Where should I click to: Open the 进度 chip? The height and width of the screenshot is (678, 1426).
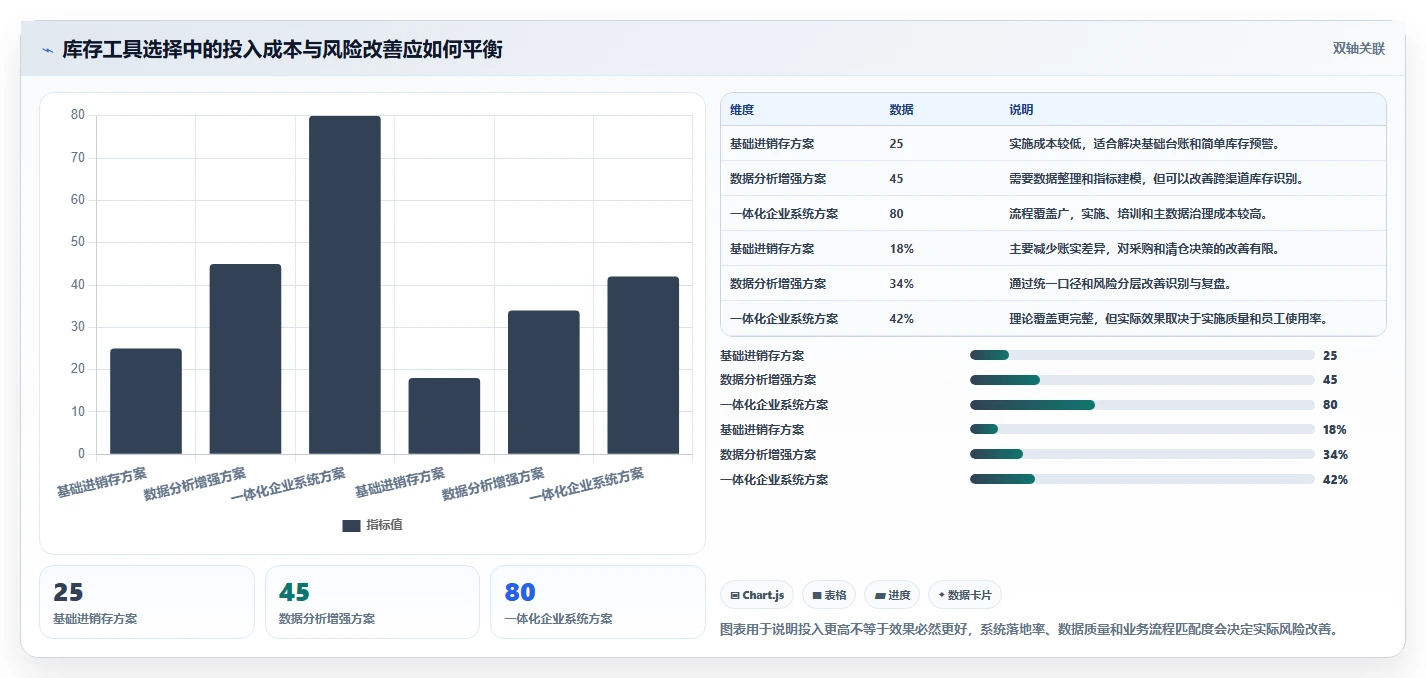892,595
